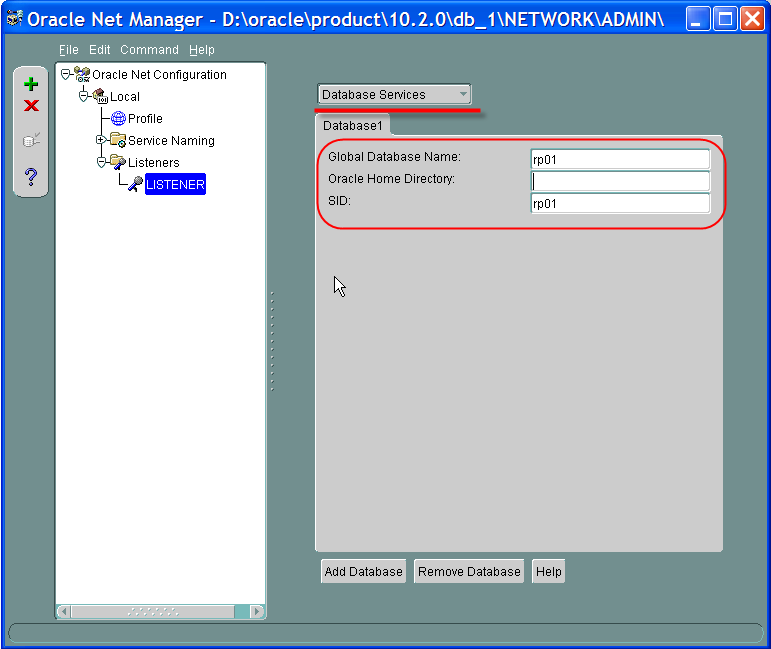The width and height of the screenshot is (771, 649).
Task: Close the Oracle Net Manager window
Action: [752, 19]
